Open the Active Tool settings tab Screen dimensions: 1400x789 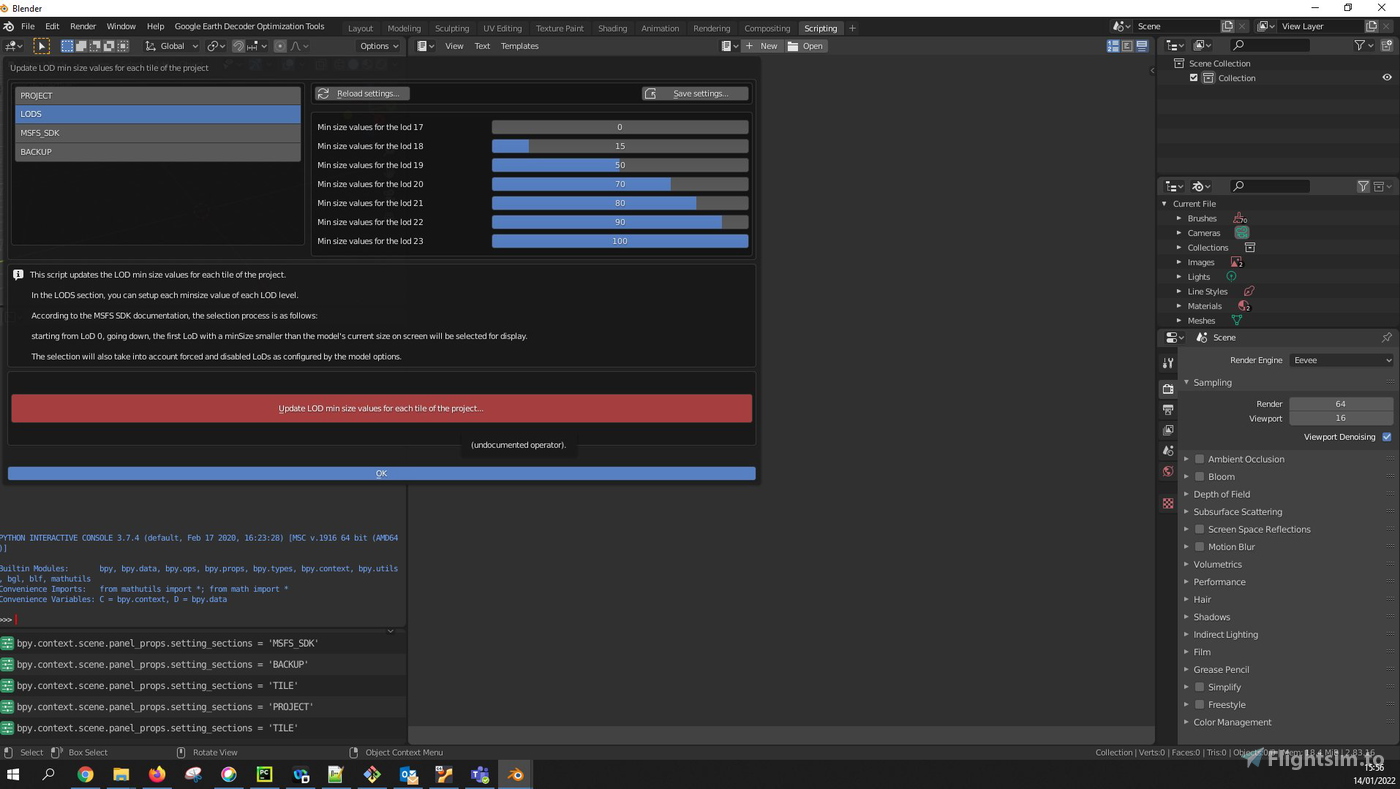tap(1168, 362)
